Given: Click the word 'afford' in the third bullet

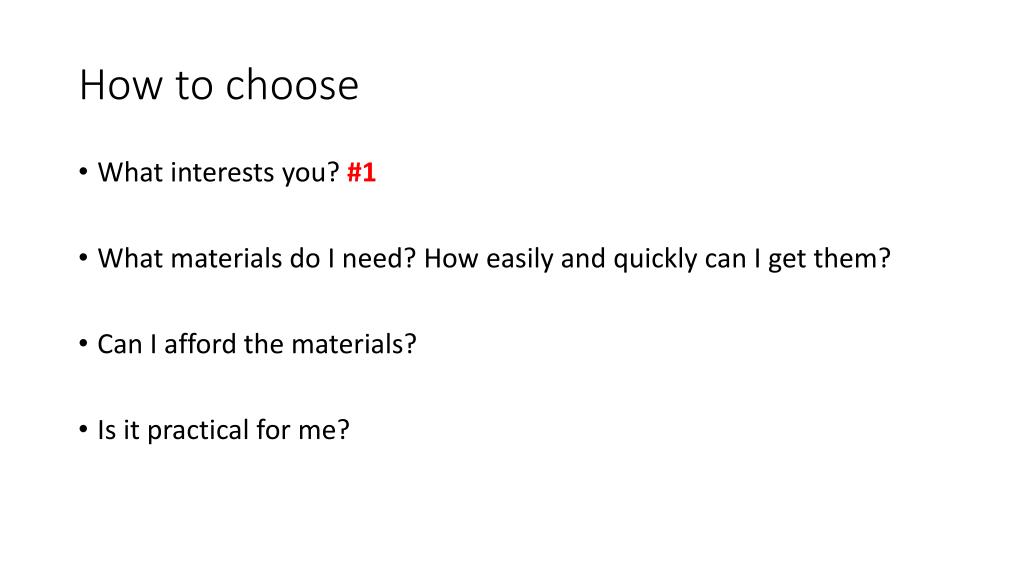Looking at the screenshot, I should click(x=200, y=344).
